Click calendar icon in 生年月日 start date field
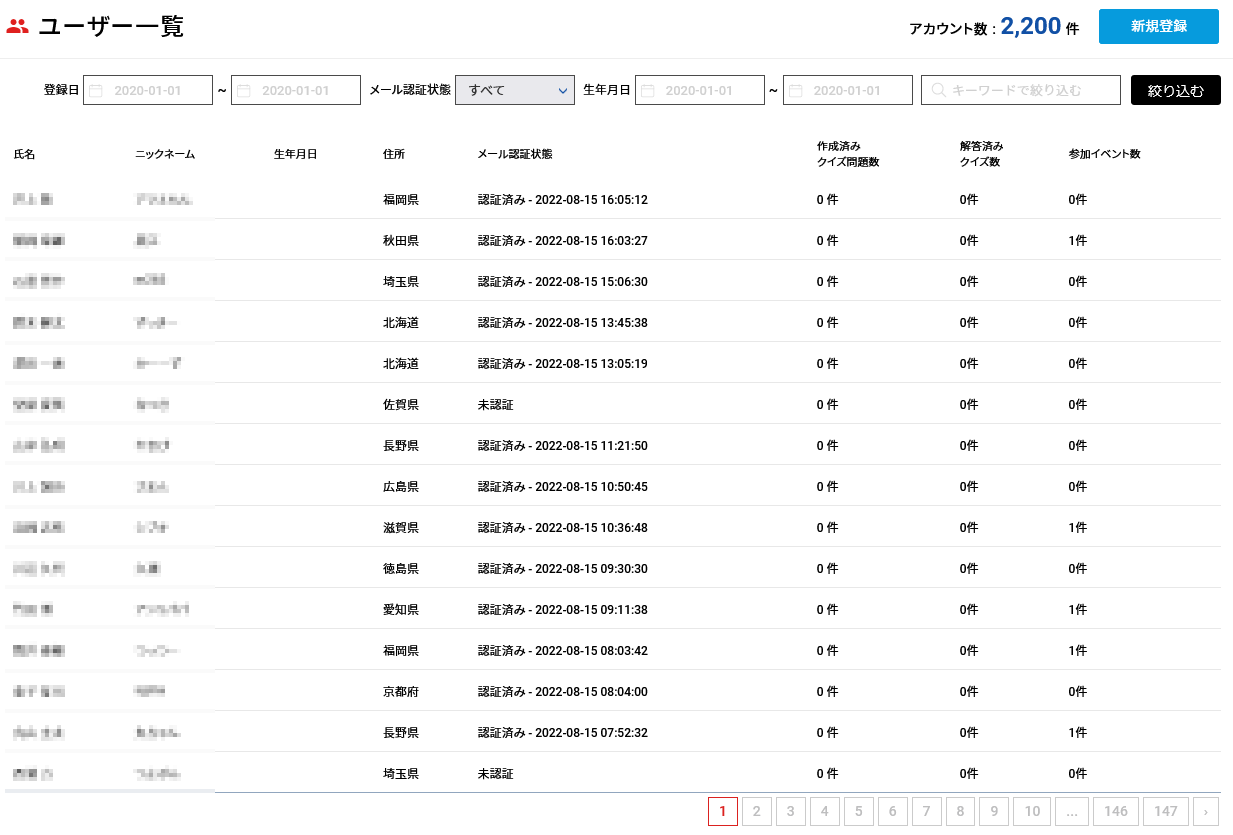 coord(648,91)
